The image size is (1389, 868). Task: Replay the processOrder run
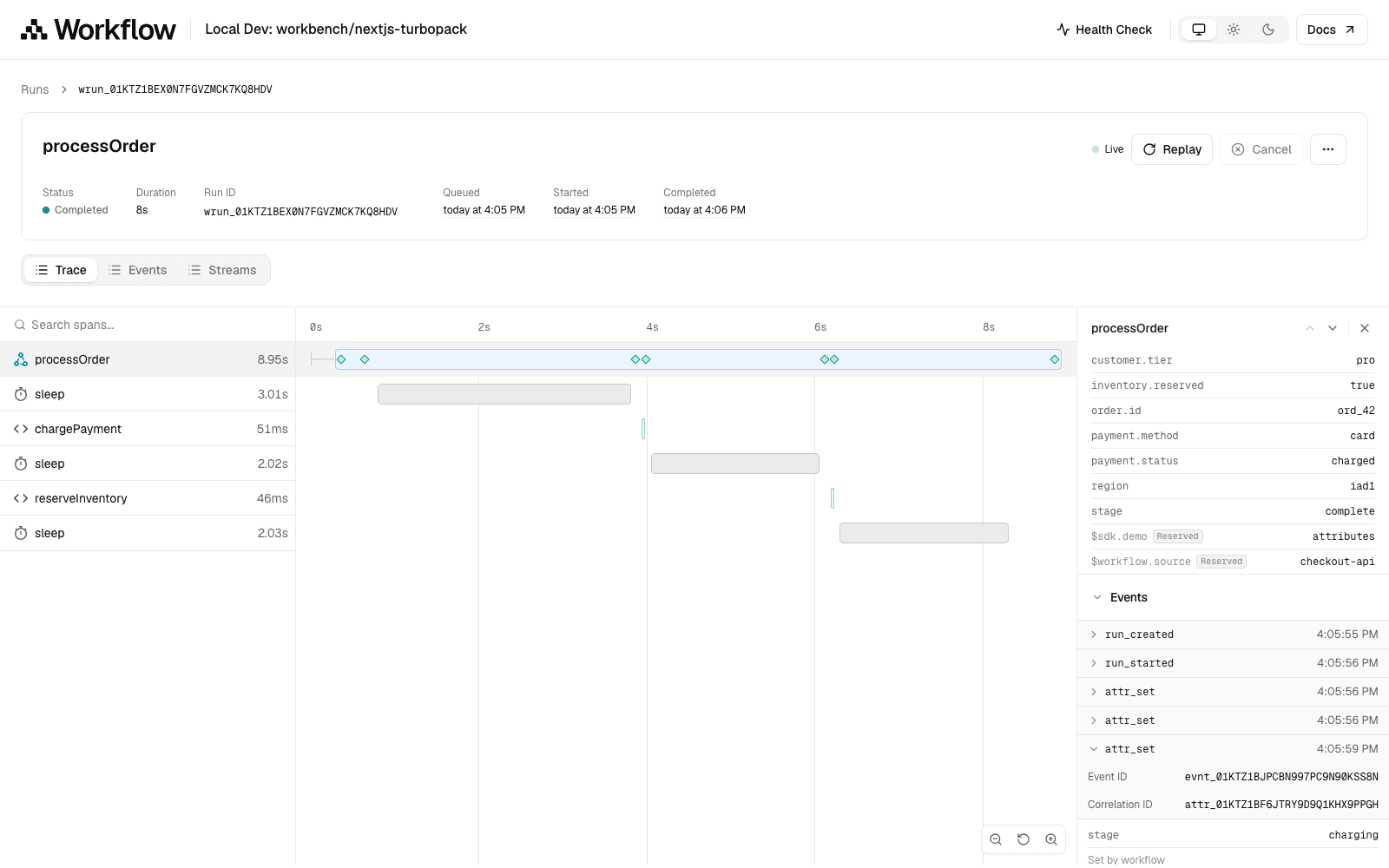click(1172, 149)
